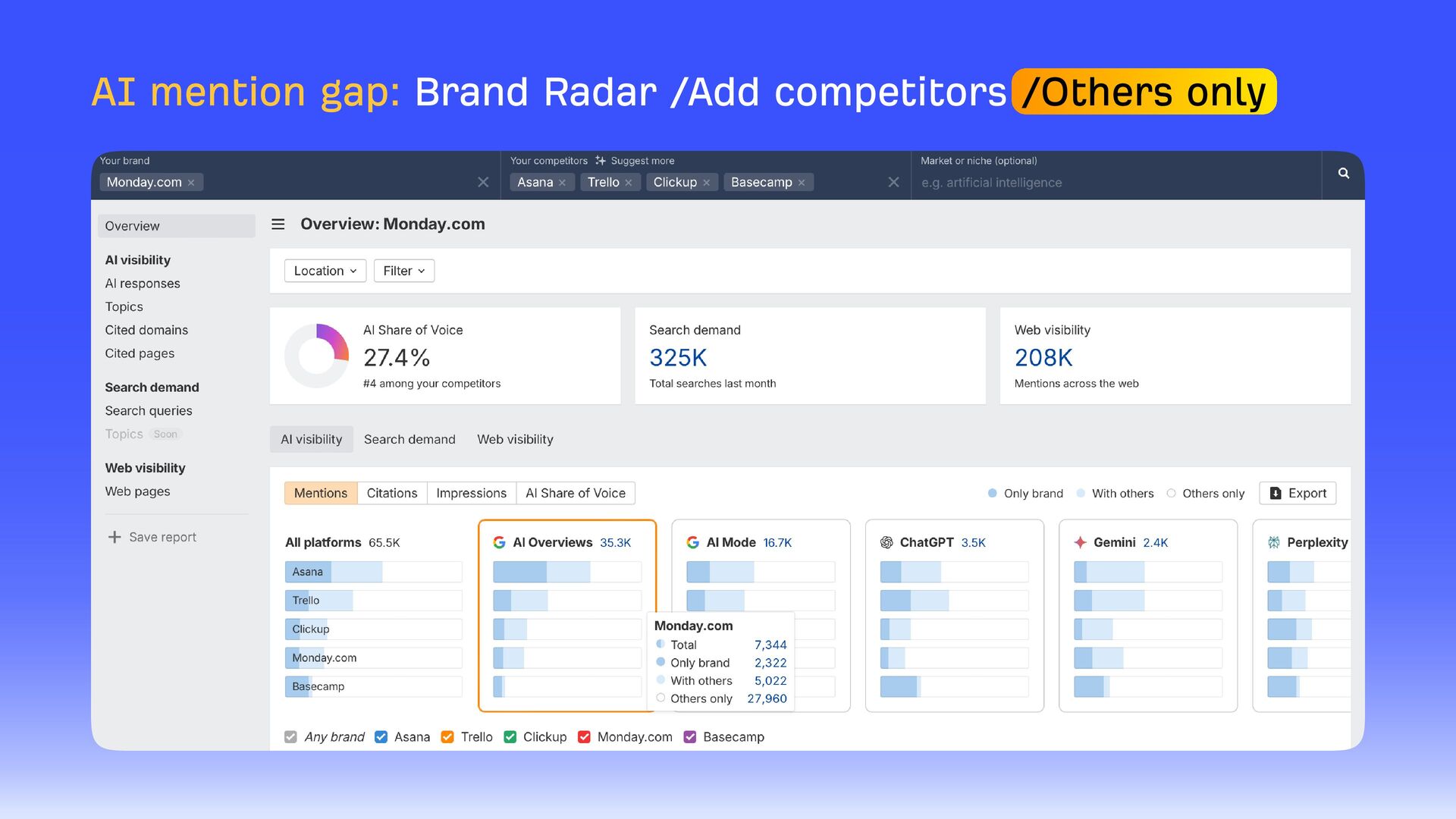Toggle the hamburger menu next to Overview
The image size is (1456, 819).
(x=278, y=224)
